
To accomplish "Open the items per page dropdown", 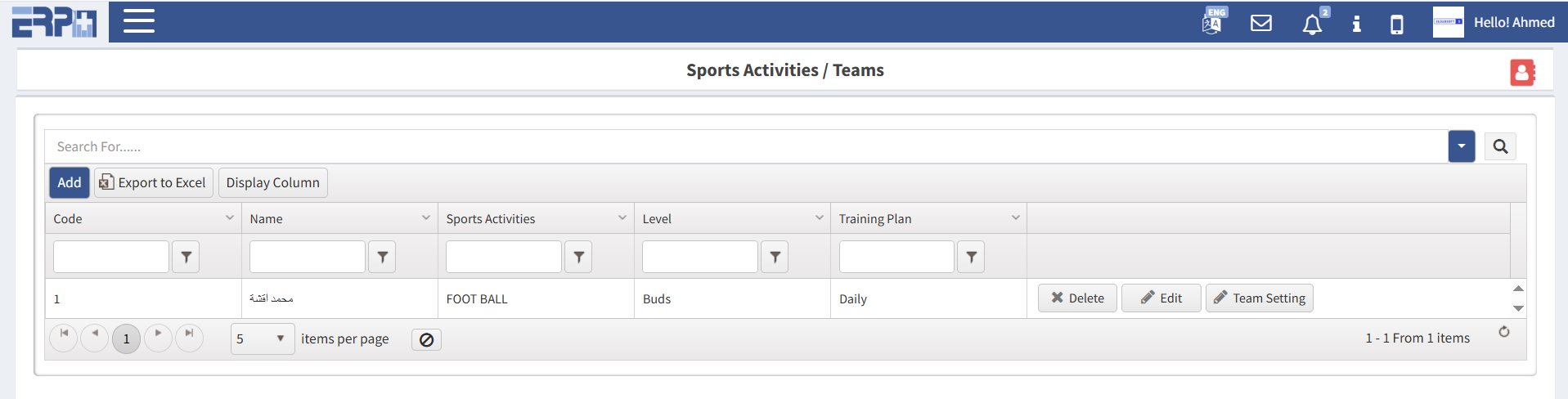I will 263,338.
